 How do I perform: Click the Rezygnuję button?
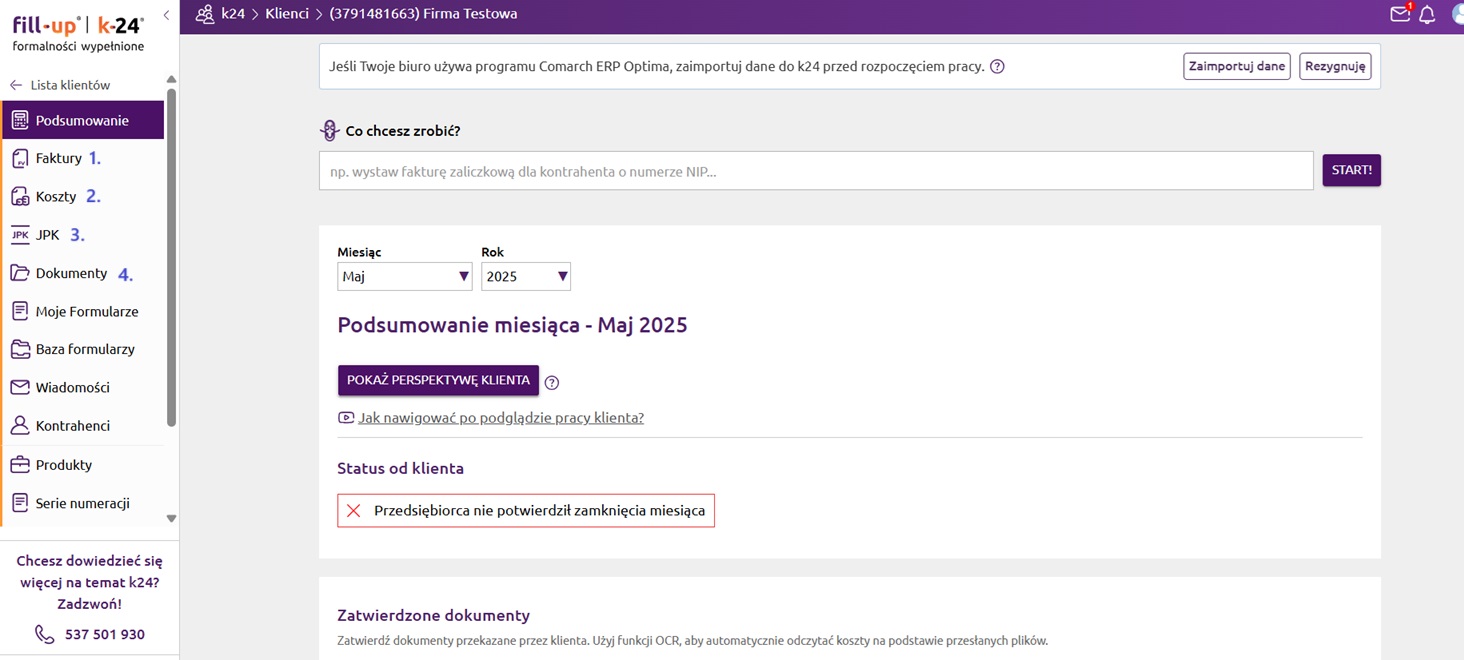coord(1335,67)
